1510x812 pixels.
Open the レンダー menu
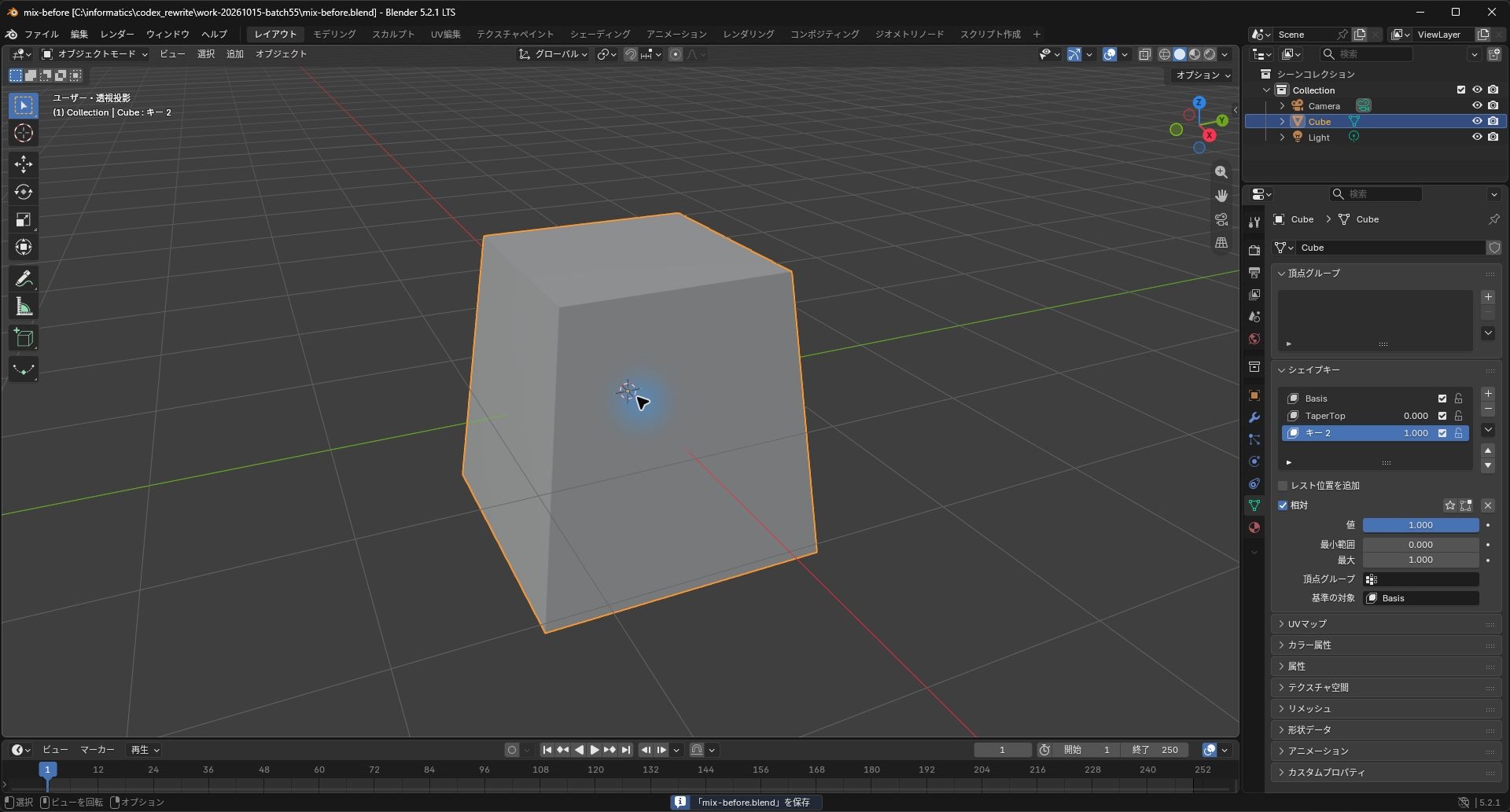click(x=117, y=35)
